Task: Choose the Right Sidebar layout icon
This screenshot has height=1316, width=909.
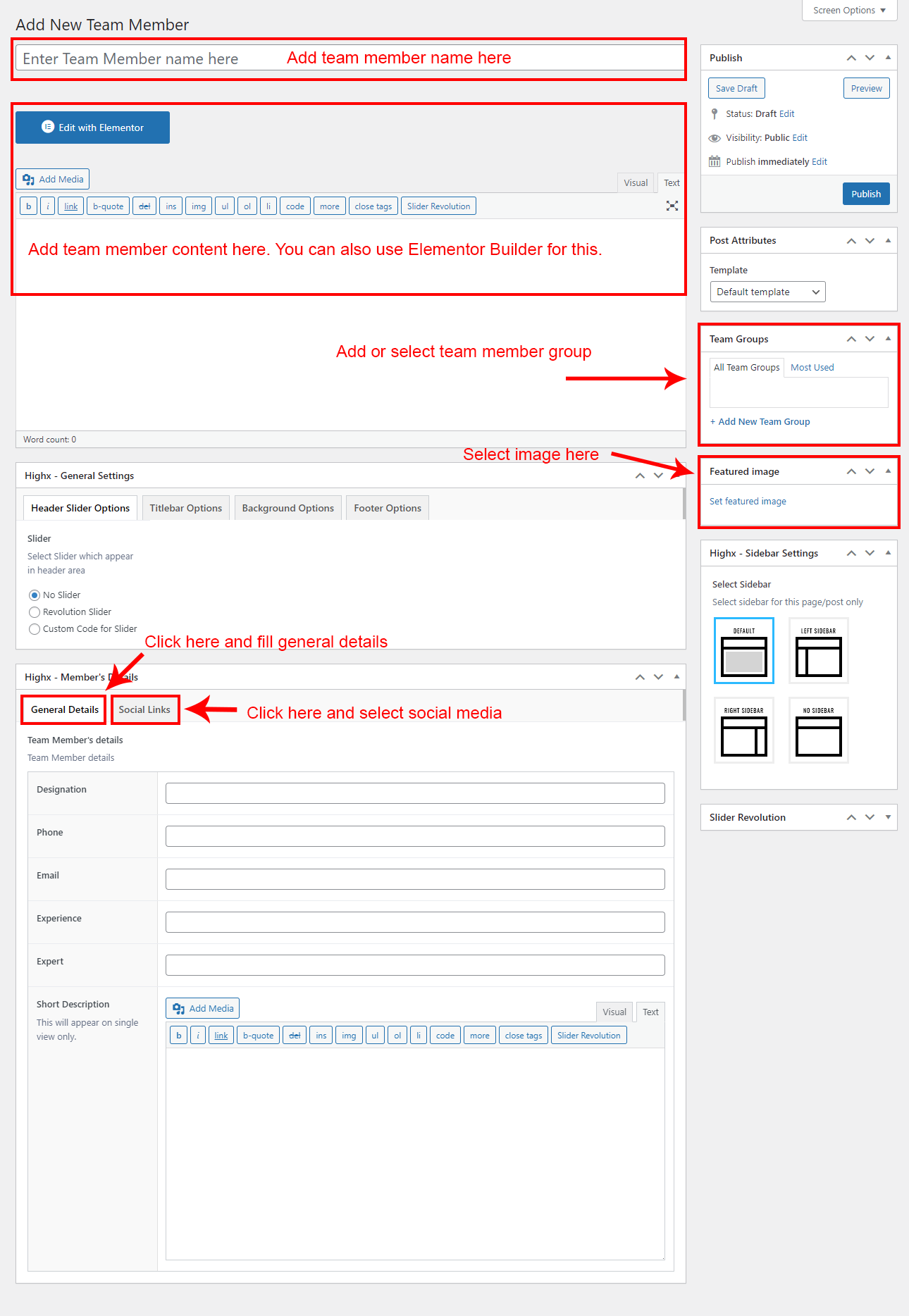Action: [x=743, y=731]
